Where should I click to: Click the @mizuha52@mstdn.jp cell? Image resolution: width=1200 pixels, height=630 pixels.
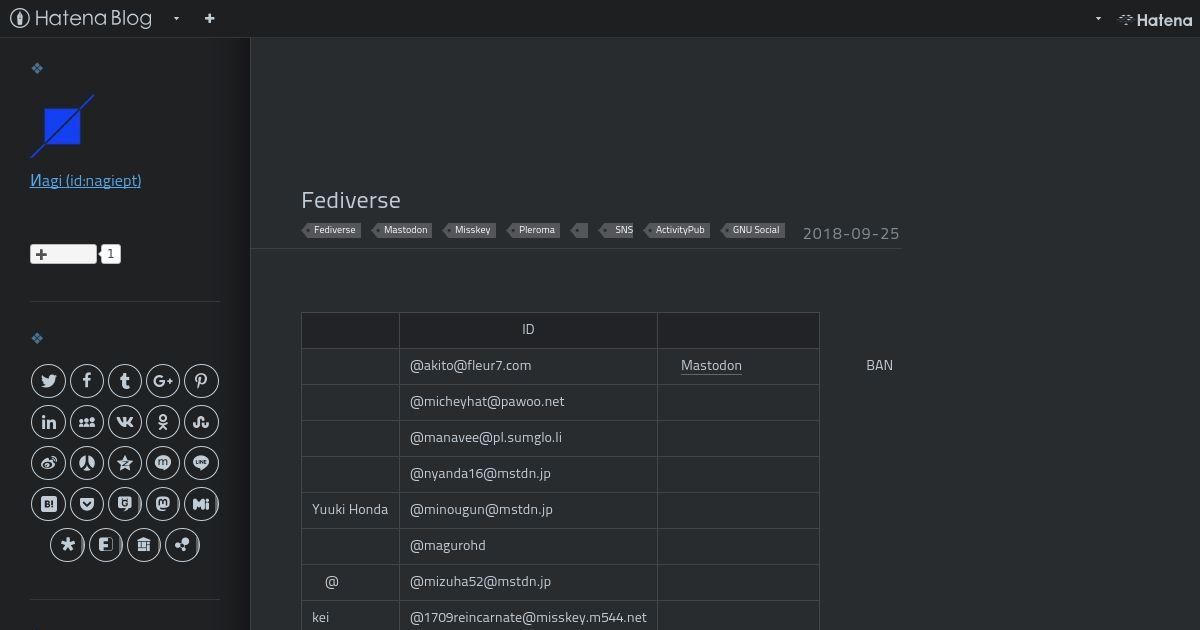[x=528, y=582]
